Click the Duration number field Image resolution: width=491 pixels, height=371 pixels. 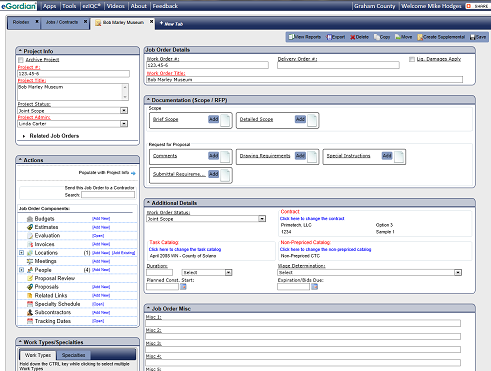pyautogui.click(x=160, y=273)
